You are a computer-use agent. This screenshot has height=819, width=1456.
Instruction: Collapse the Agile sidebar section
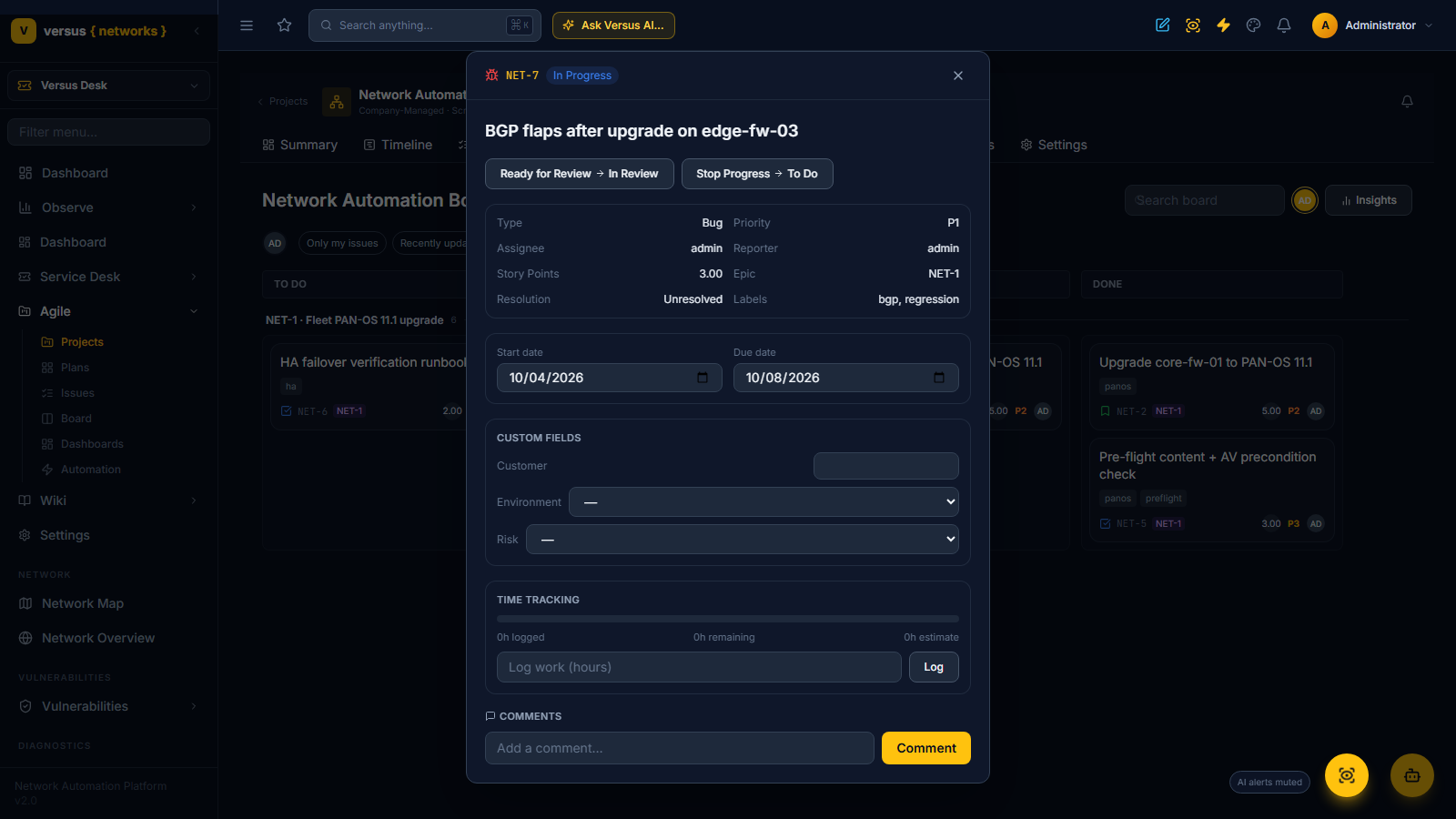click(108, 311)
